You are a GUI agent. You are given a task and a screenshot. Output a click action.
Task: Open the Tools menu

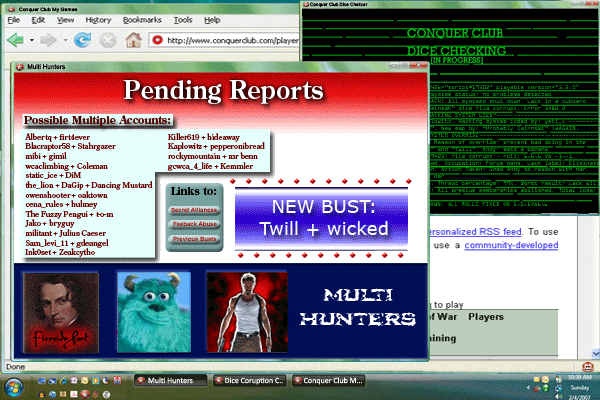click(183, 20)
